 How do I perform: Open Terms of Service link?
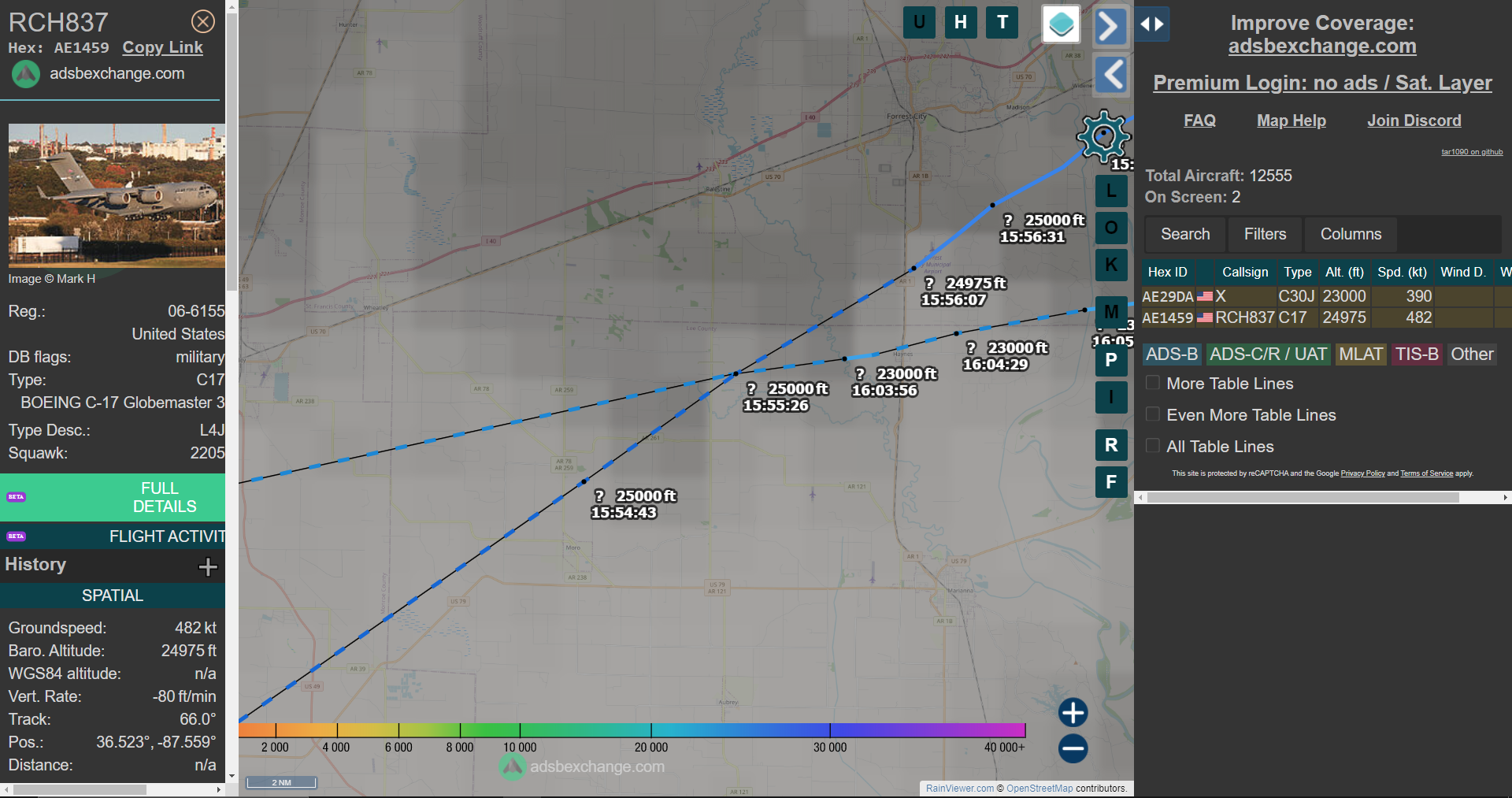click(1426, 473)
